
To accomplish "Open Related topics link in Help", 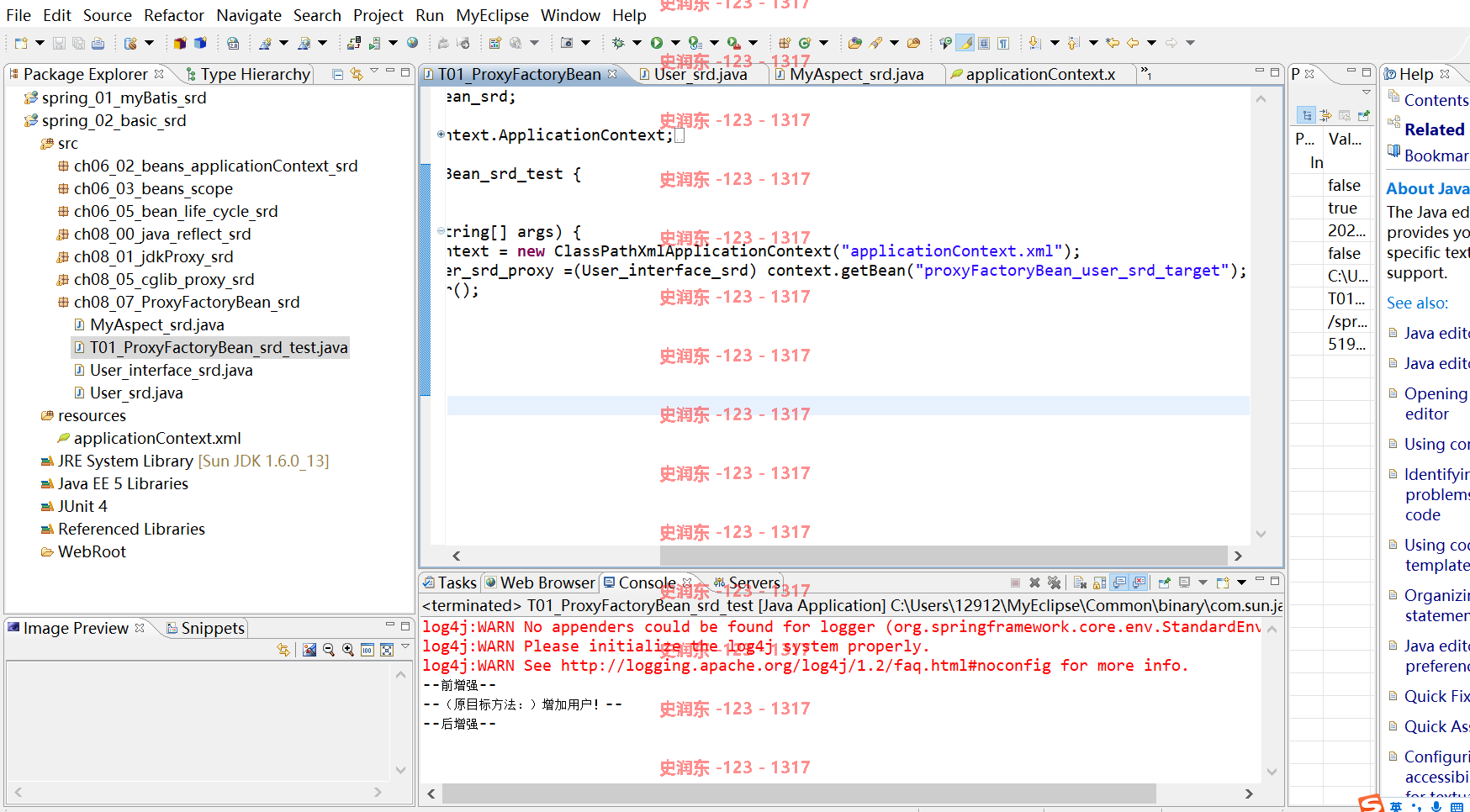I will 1434,129.
